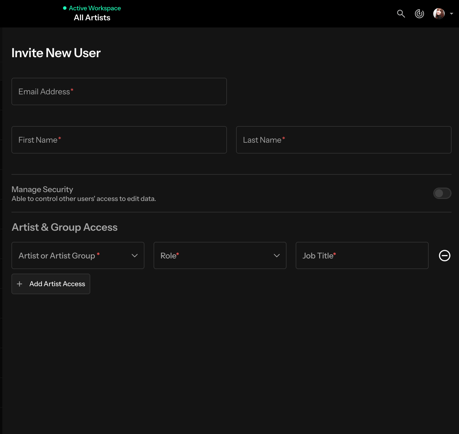Expand the account menu caret
Image resolution: width=459 pixels, height=434 pixels.
[x=451, y=14]
